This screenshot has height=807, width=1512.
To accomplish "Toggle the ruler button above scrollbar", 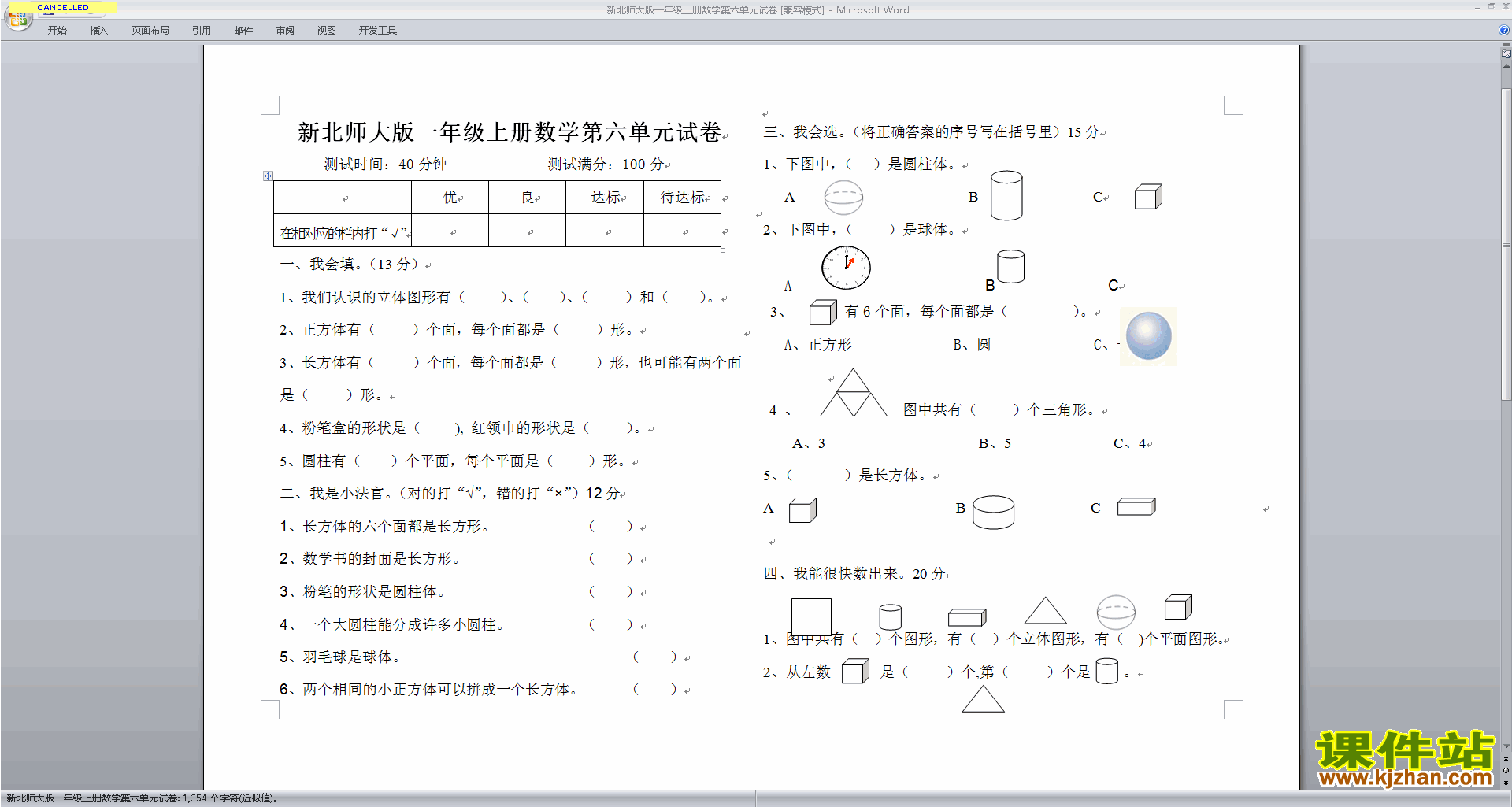I will [1506, 54].
